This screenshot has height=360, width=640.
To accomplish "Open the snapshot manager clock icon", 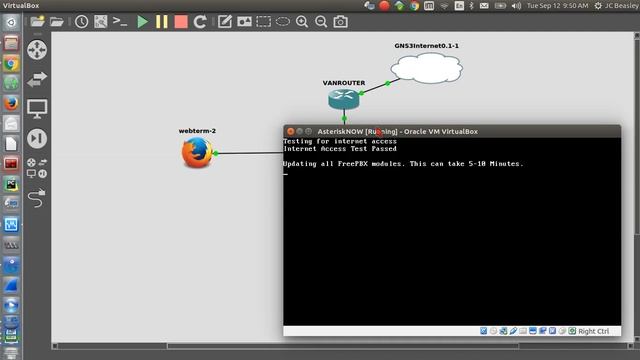I will 81,22.
